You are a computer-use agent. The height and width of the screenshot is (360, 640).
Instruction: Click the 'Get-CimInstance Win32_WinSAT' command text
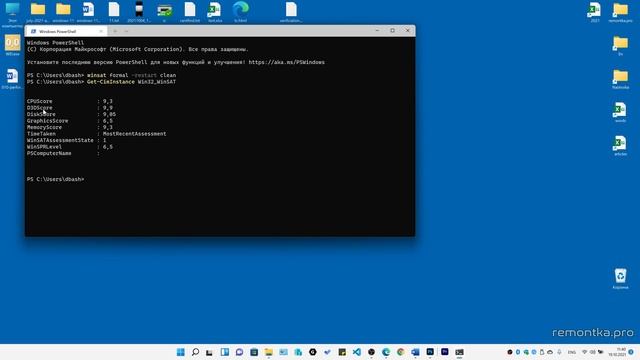pos(131,82)
